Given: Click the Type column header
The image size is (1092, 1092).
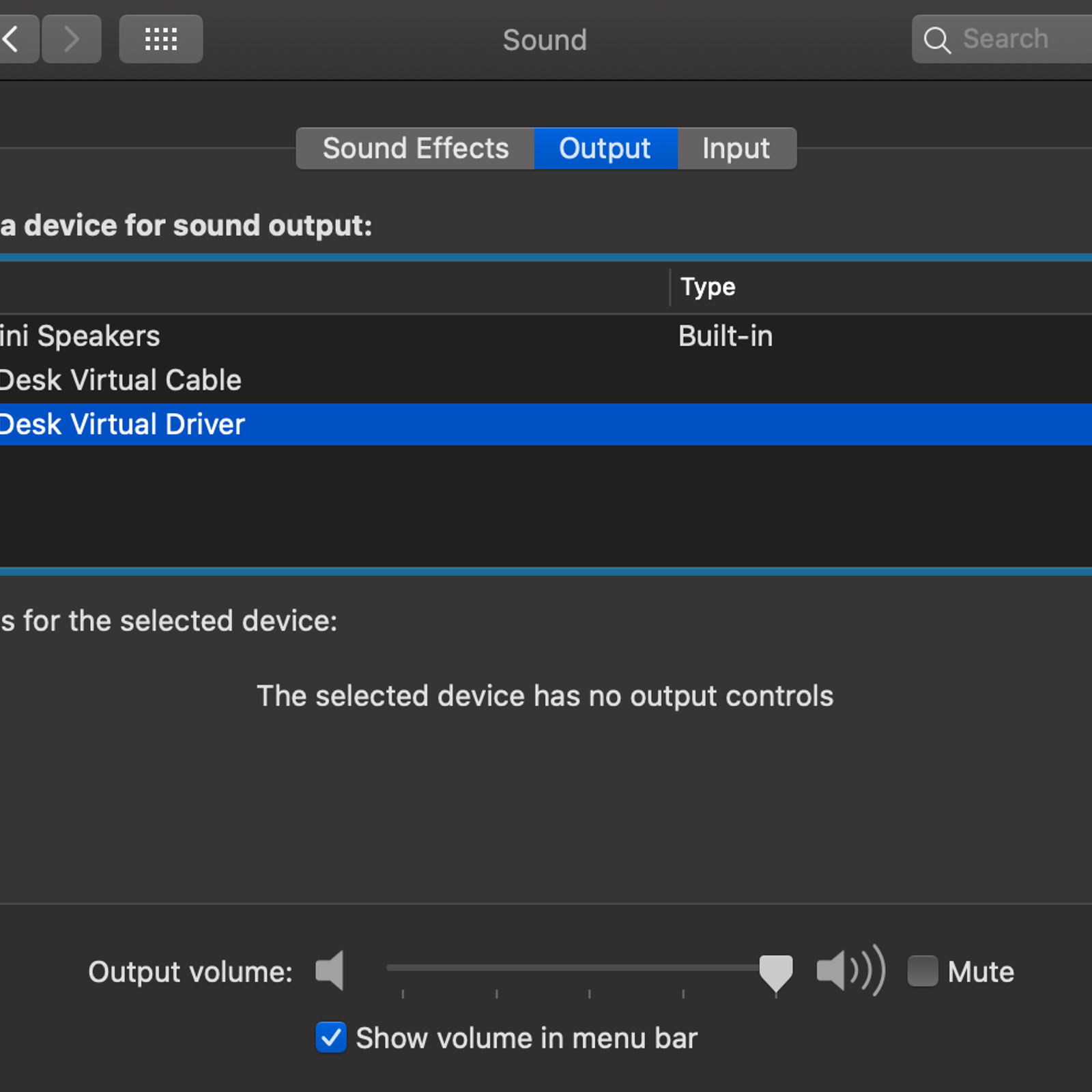Looking at the screenshot, I should pos(708,287).
